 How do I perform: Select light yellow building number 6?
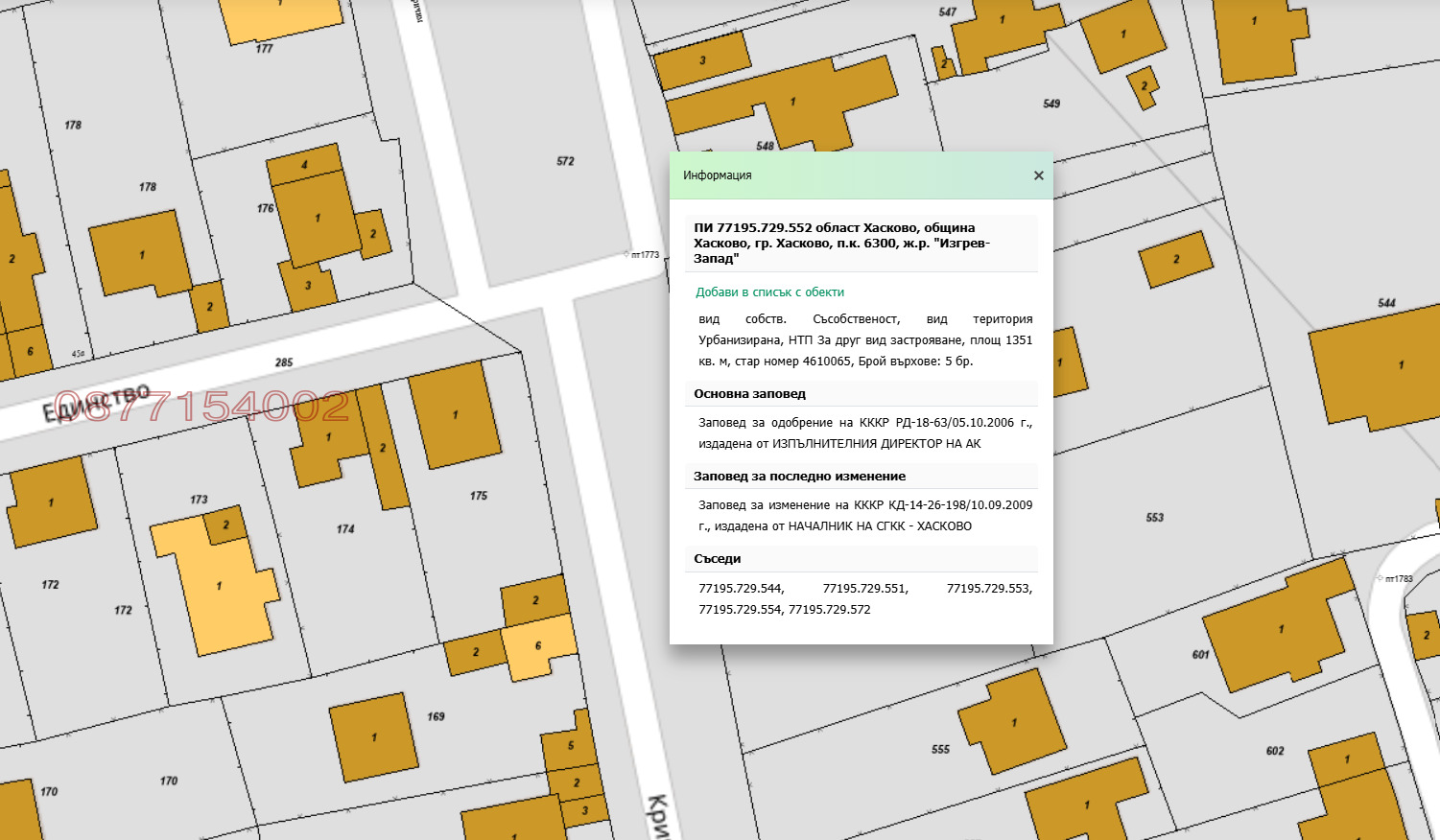click(x=539, y=645)
